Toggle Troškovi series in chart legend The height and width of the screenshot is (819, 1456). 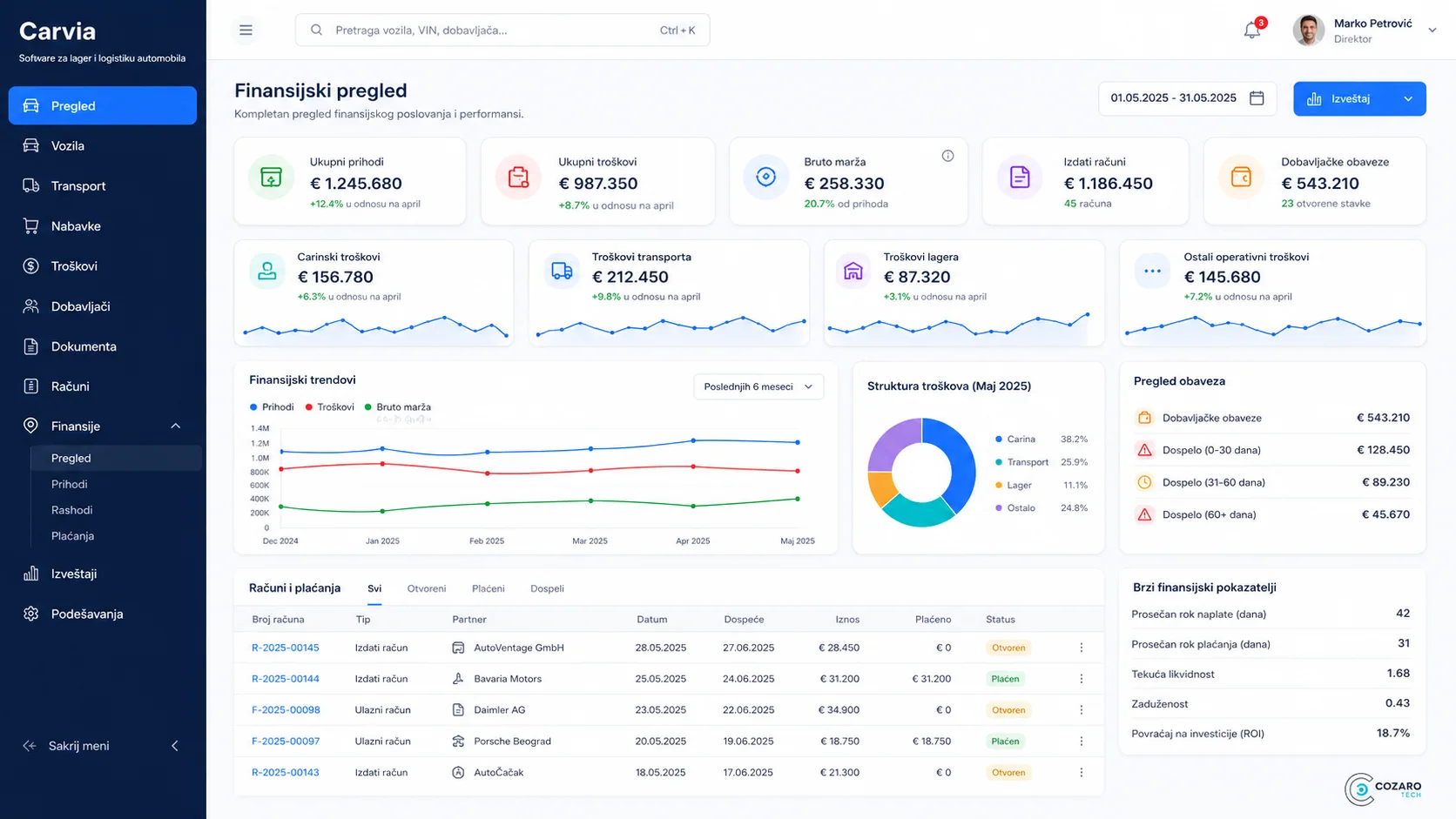tap(329, 407)
